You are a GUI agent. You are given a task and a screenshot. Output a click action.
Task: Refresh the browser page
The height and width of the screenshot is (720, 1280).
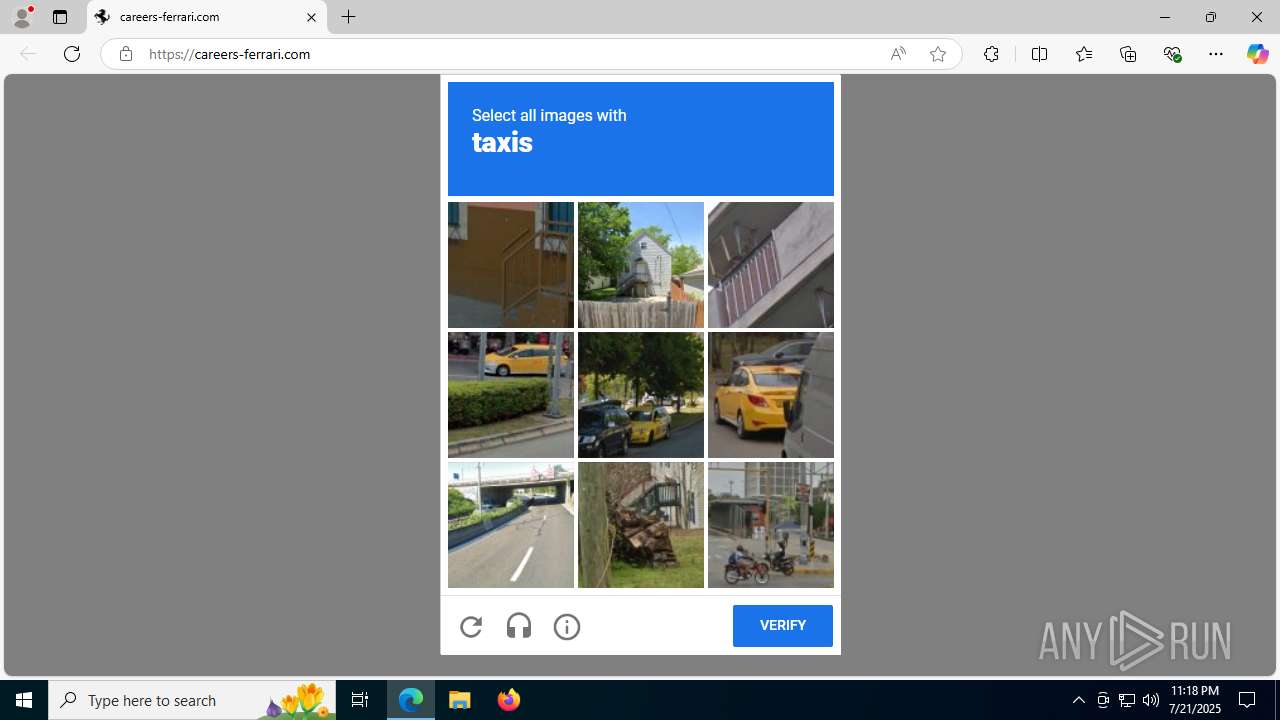click(x=72, y=54)
